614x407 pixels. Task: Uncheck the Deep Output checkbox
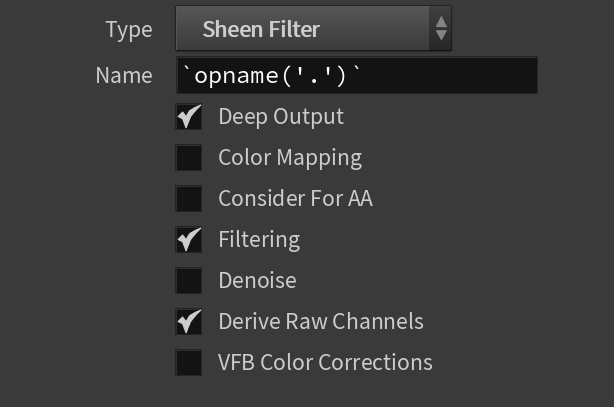coord(188,117)
